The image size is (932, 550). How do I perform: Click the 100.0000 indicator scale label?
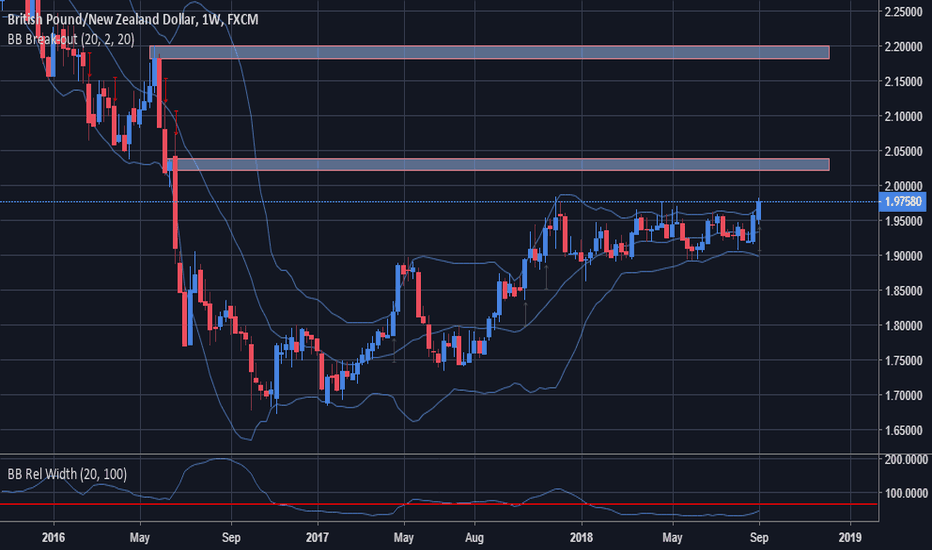(906, 494)
